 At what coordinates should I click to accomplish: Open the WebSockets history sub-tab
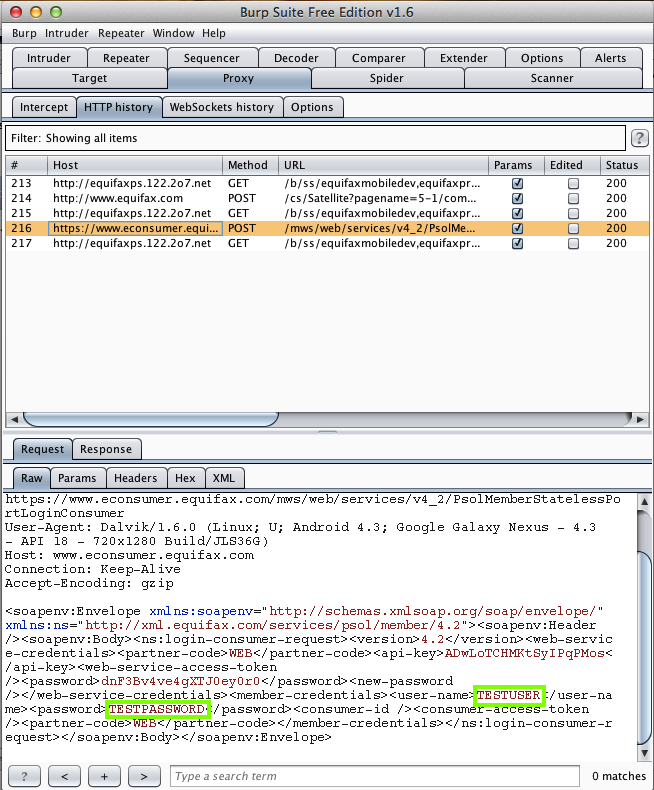pos(222,107)
